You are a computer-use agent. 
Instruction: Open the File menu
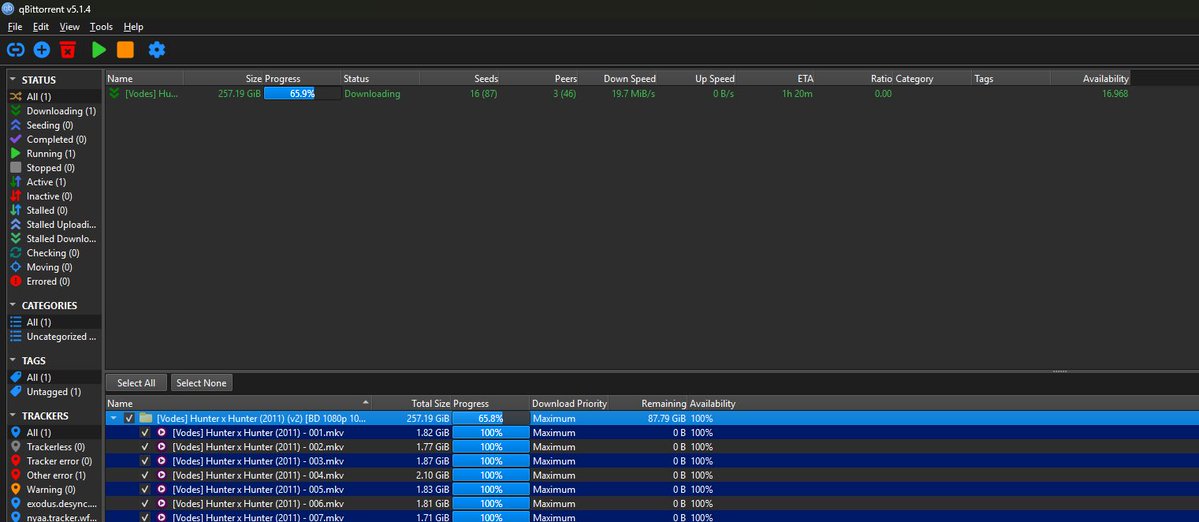pyautogui.click(x=15, y=27)
